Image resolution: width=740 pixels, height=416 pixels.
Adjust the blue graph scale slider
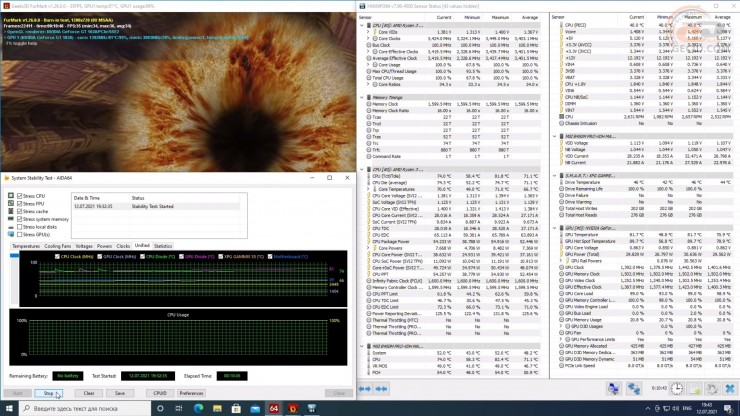[15, 255]
